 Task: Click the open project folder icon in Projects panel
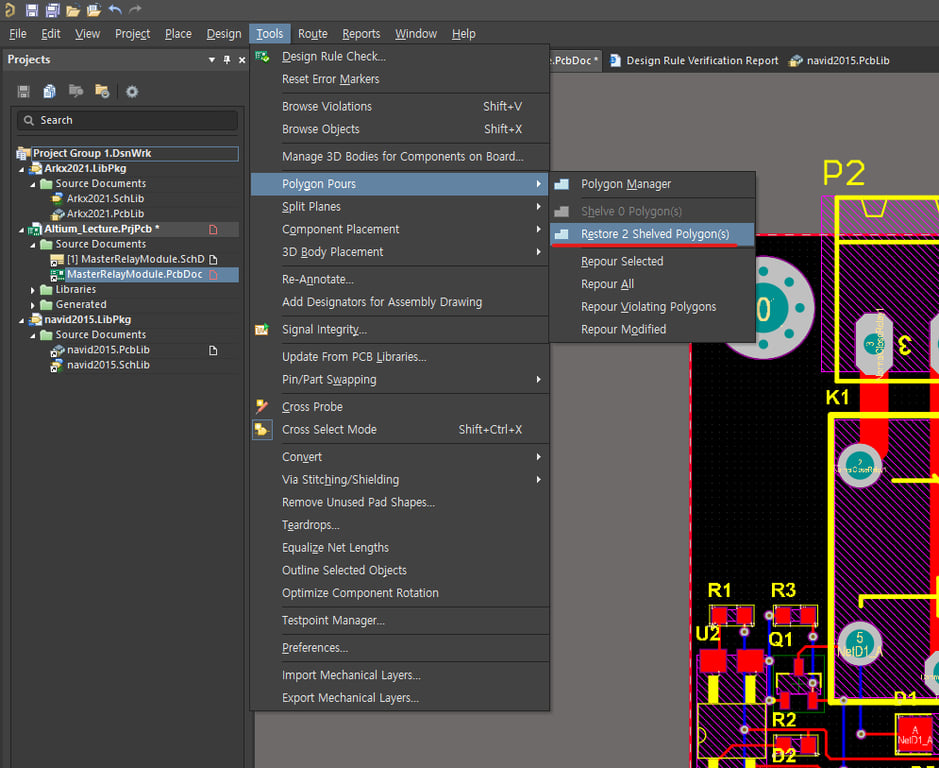pyautogui.click(x=101, y=92)
